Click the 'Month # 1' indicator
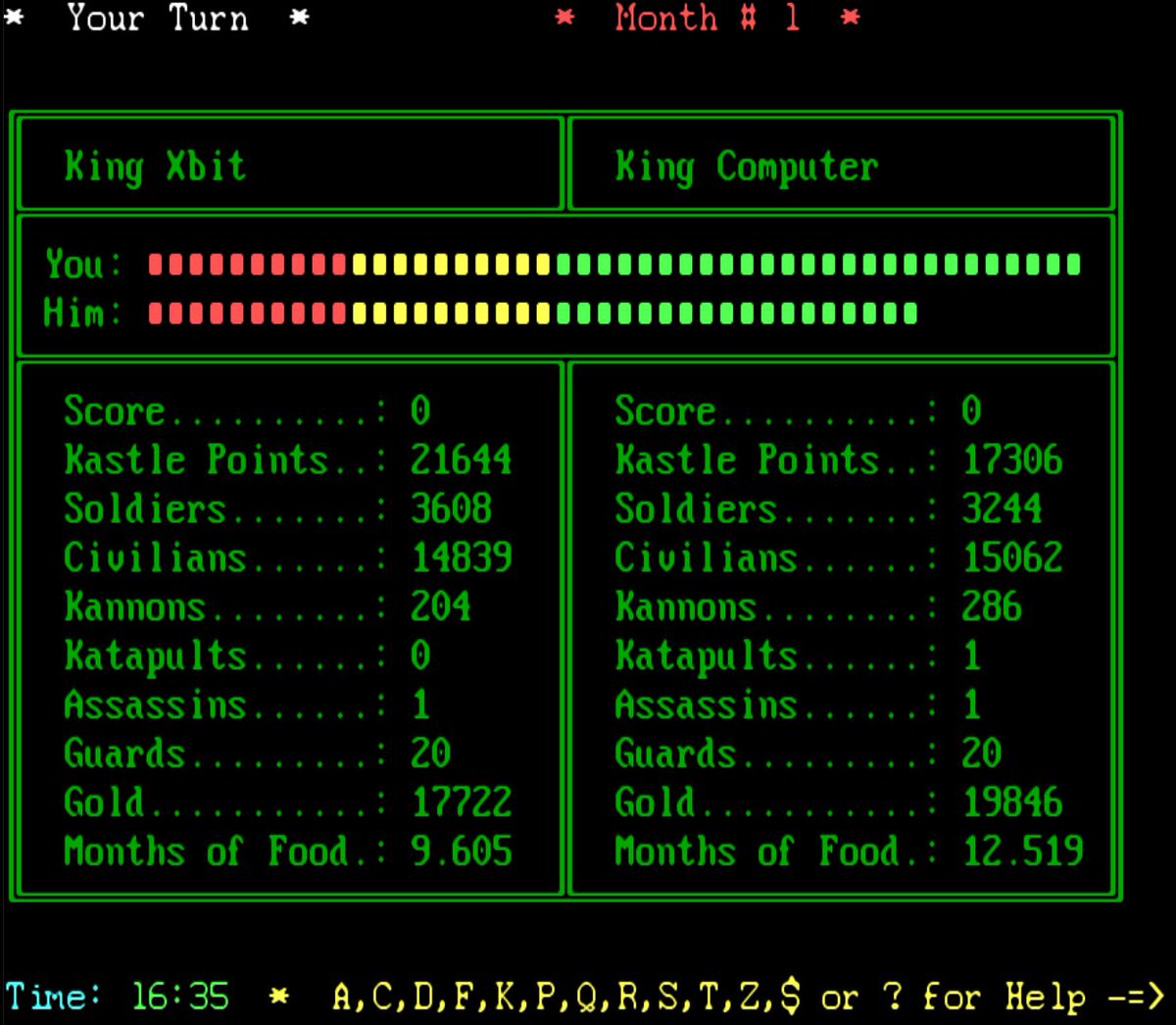1176x1025 pixels. (708, 19)
